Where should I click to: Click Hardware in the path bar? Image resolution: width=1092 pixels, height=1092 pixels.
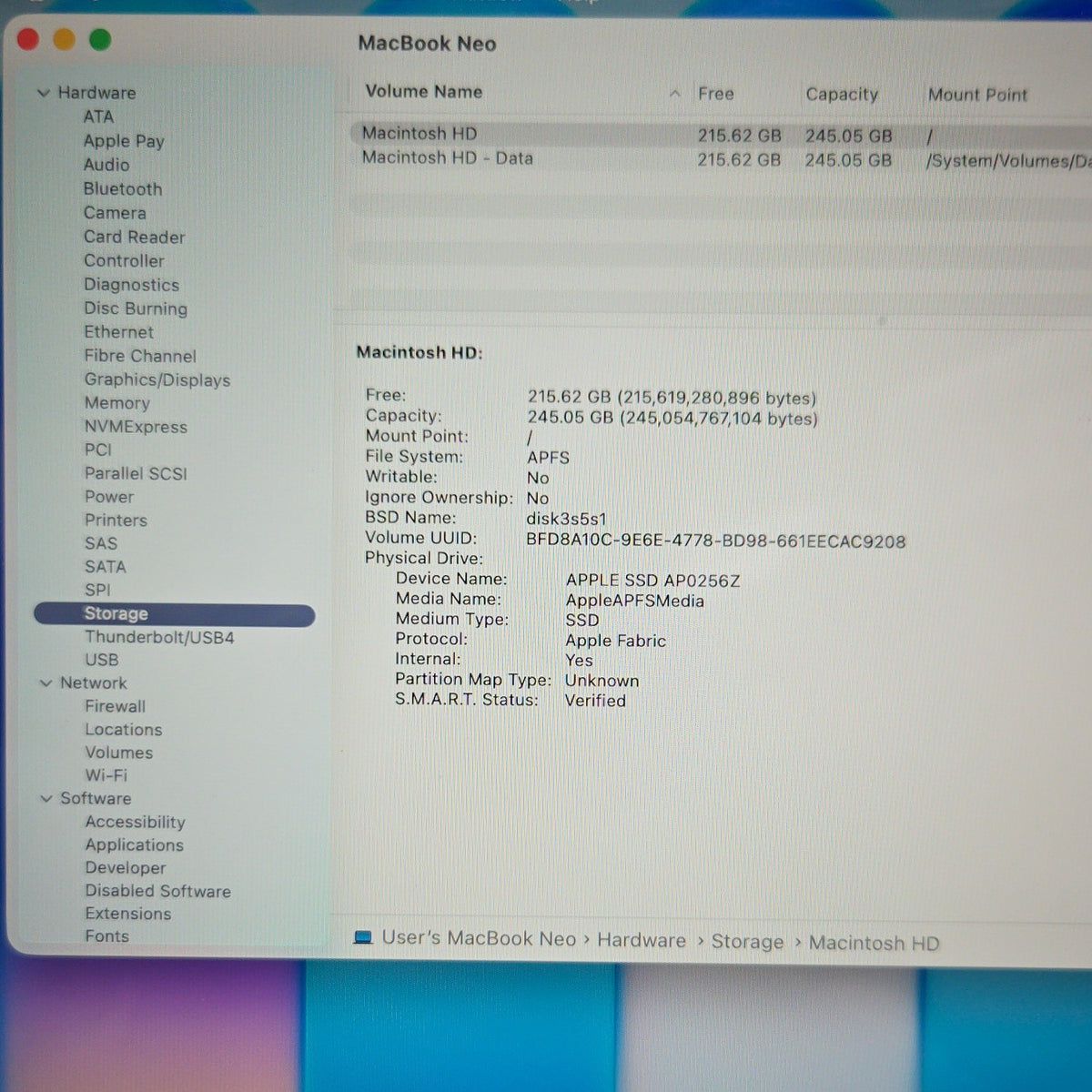(642, 941)
